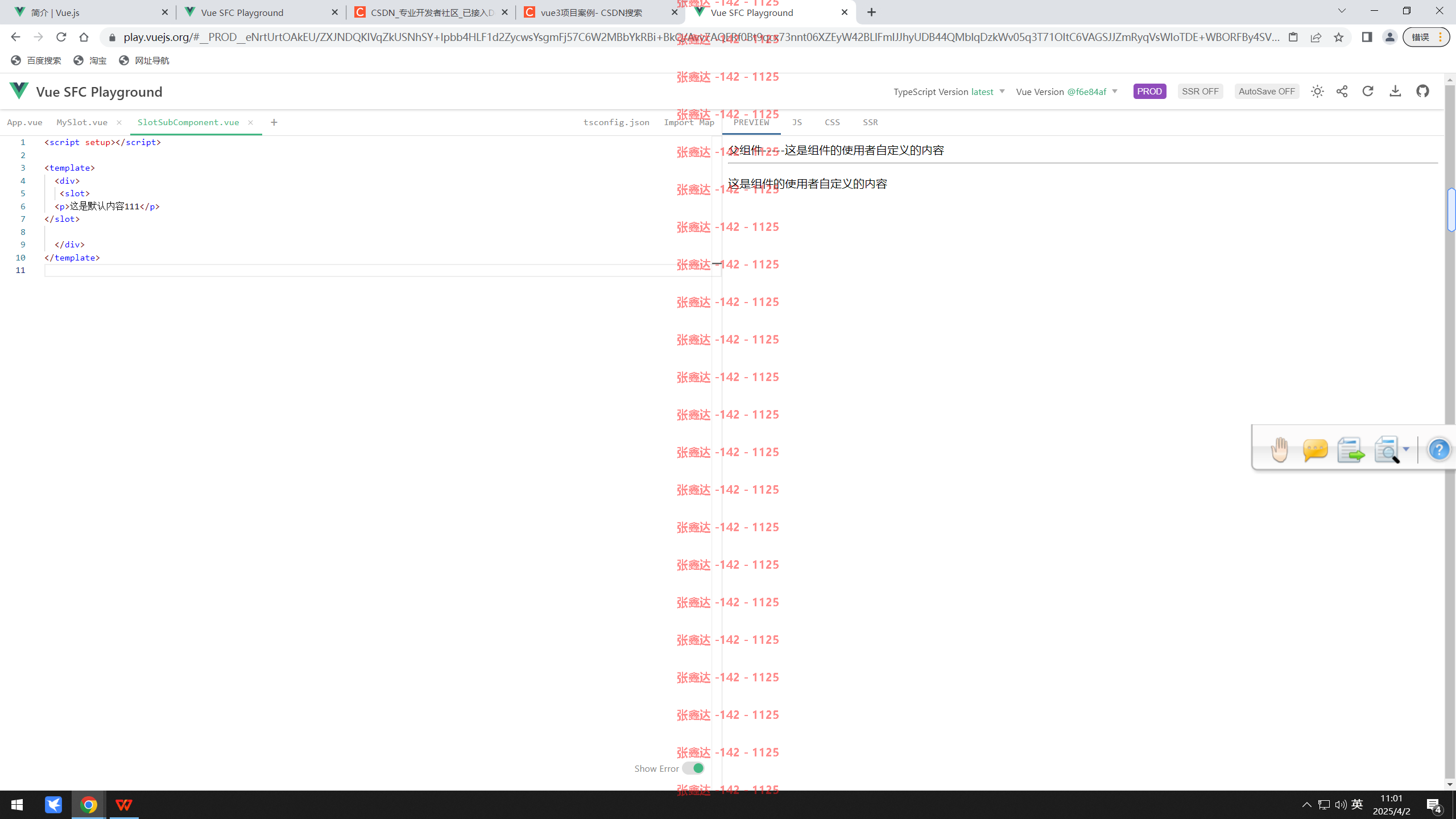Toggle the dark/light theme sun icon

1317,92
